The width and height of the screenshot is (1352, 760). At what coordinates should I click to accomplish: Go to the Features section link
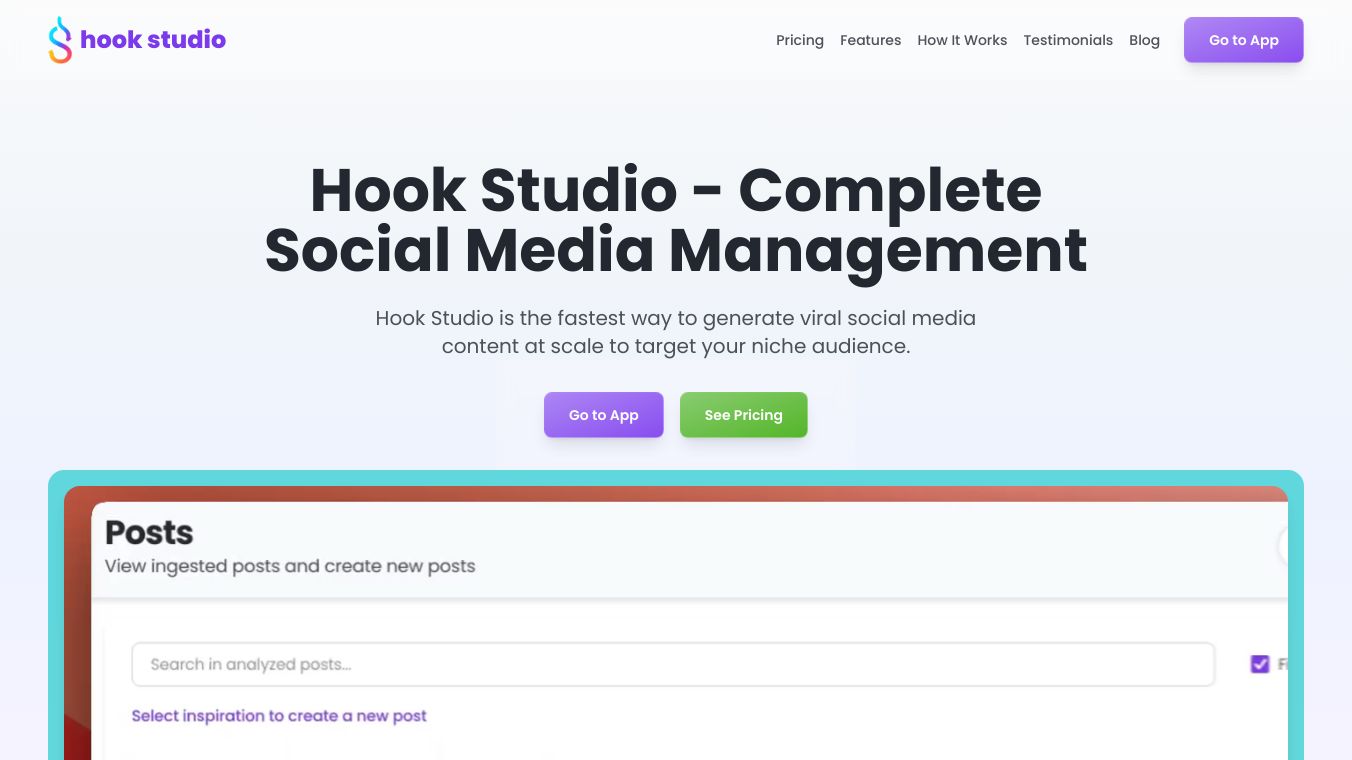(x=870, y=40)
